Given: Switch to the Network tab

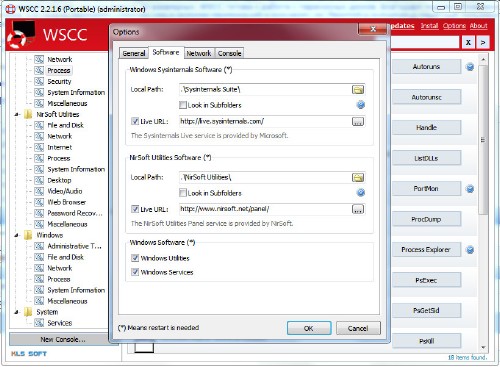Looking at the screenshot, I should 199,53.
